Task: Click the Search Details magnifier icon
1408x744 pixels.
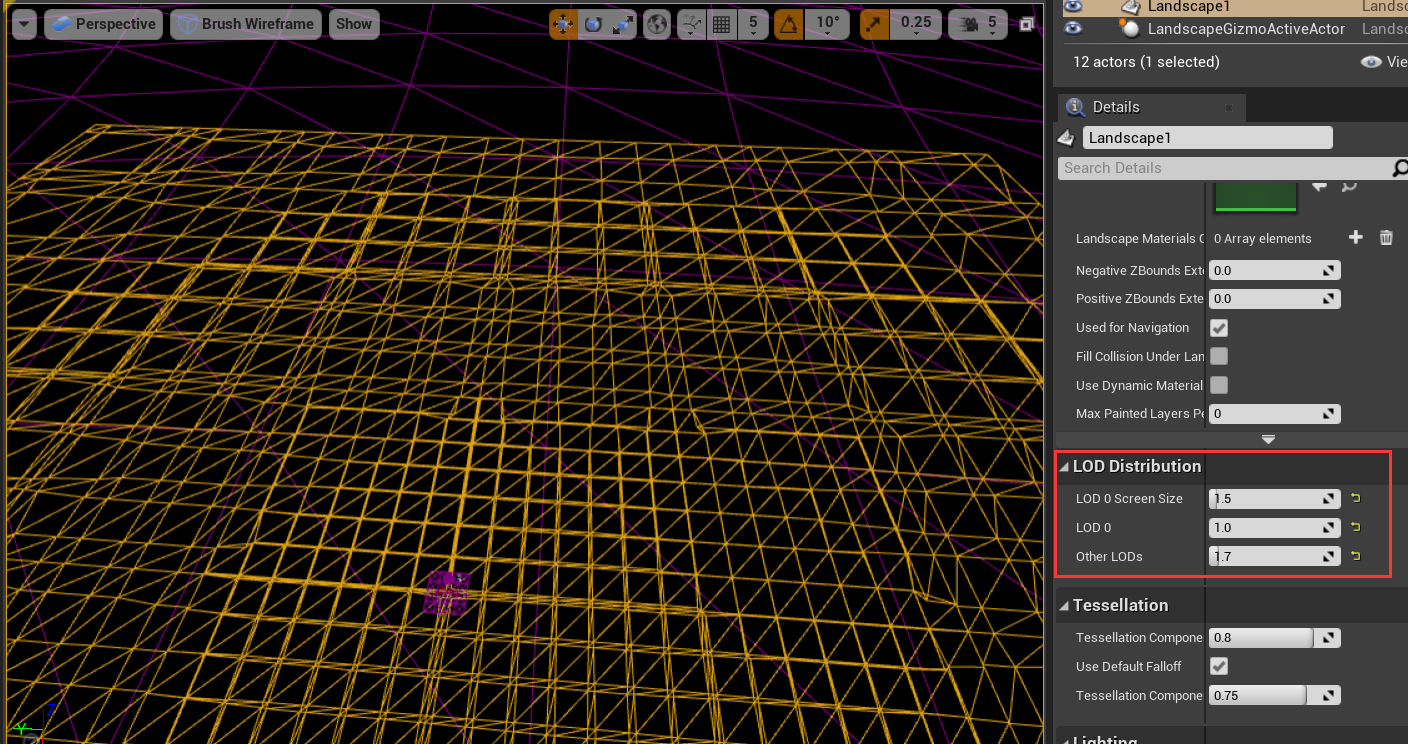Action: [1400, 168]
